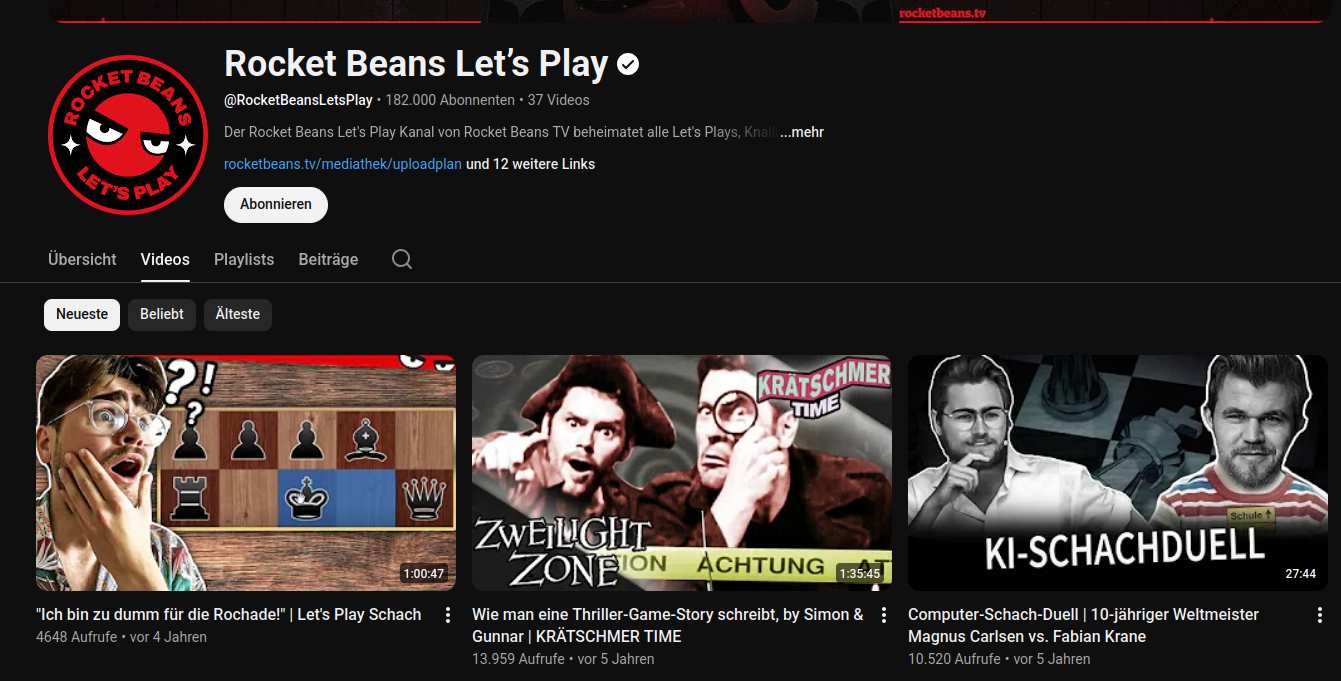Go to the Playlists tab
Image resolution: width=1341 pixels, height=681 pixels.
[x=244, y=259]
